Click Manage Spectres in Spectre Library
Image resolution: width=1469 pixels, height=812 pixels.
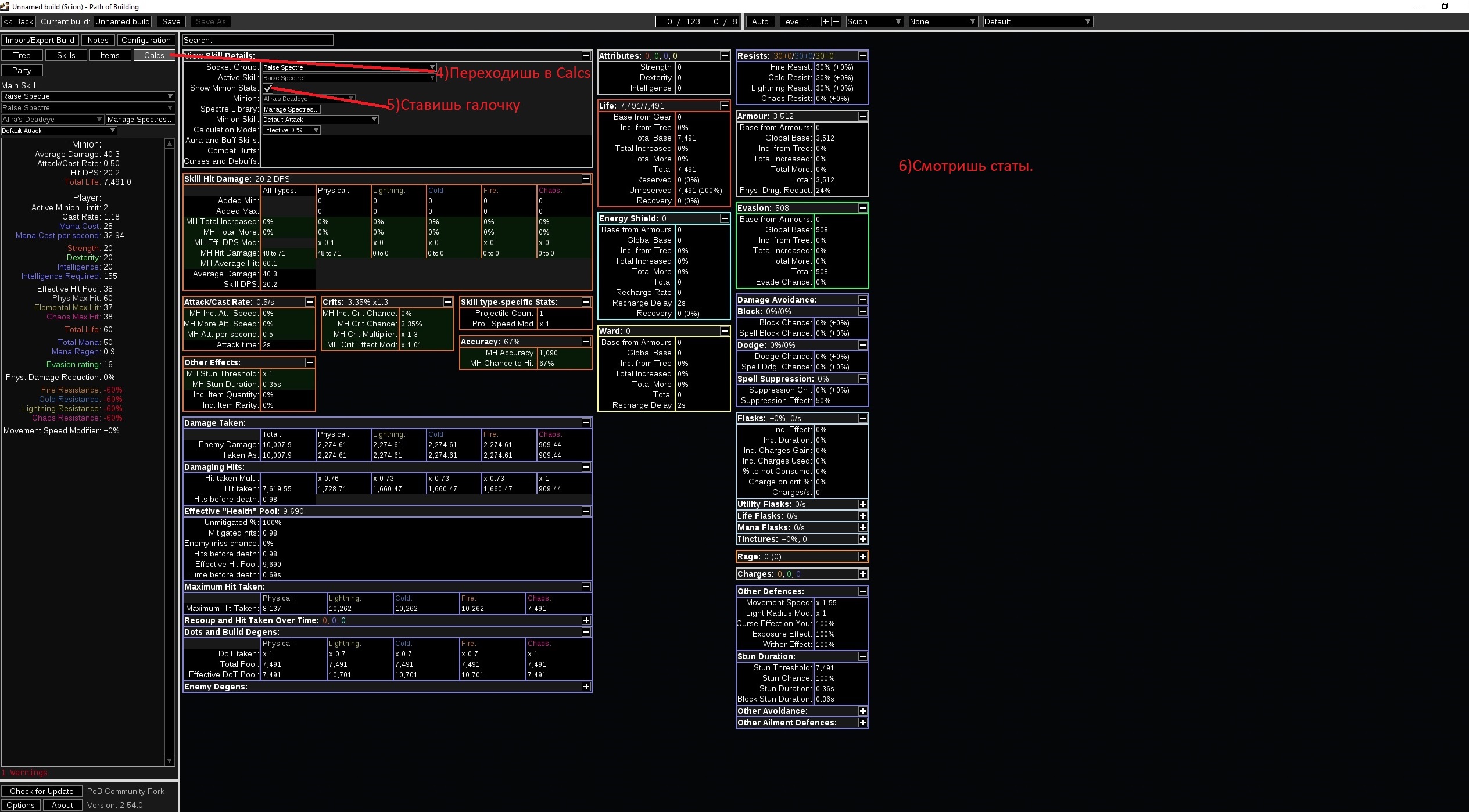click(x=291, y=109)
